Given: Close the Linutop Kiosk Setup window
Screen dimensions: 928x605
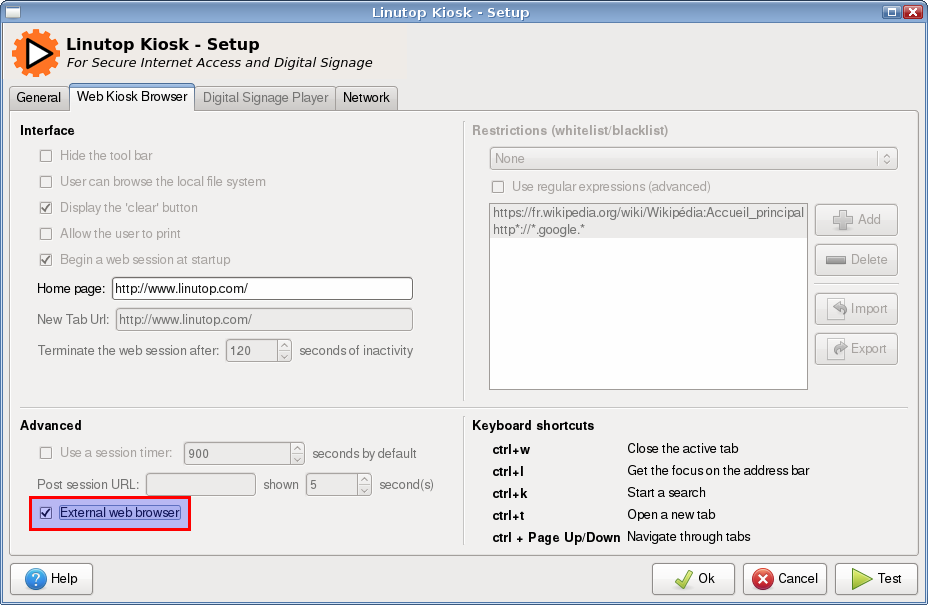Looking at the screenshot, I should 912,12.
